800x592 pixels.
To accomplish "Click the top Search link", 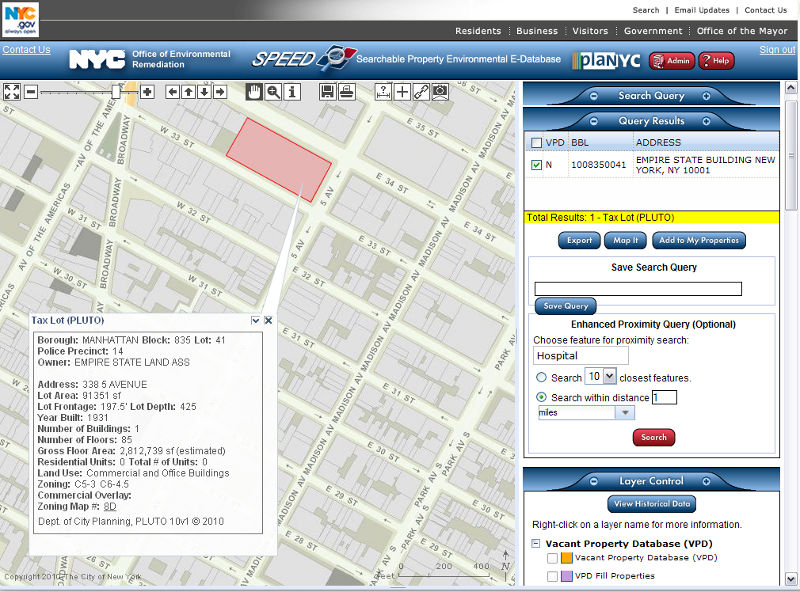I will click(646, 10).
